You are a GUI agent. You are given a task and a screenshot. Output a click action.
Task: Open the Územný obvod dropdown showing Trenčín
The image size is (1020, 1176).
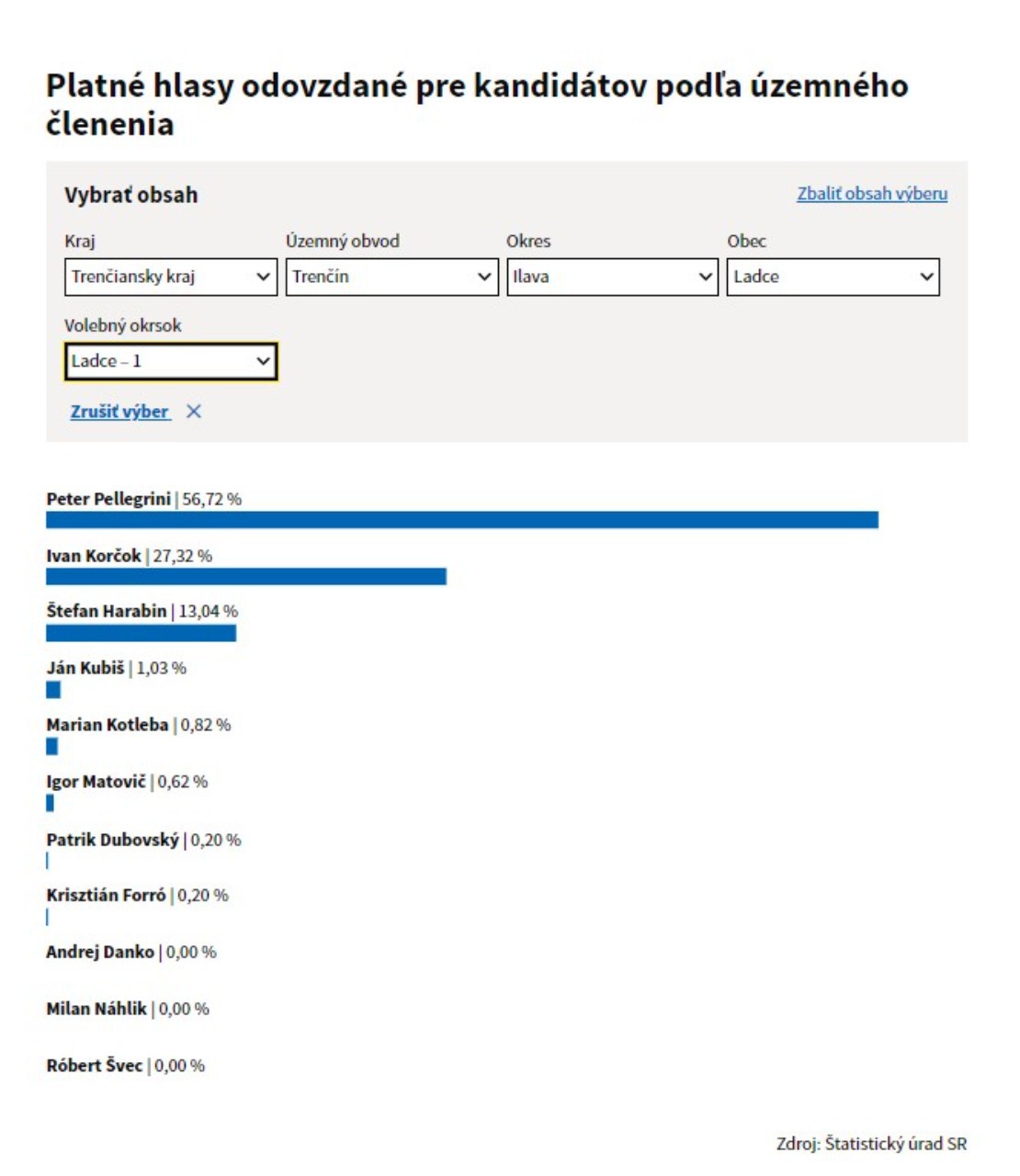click(x=391, y=277)
